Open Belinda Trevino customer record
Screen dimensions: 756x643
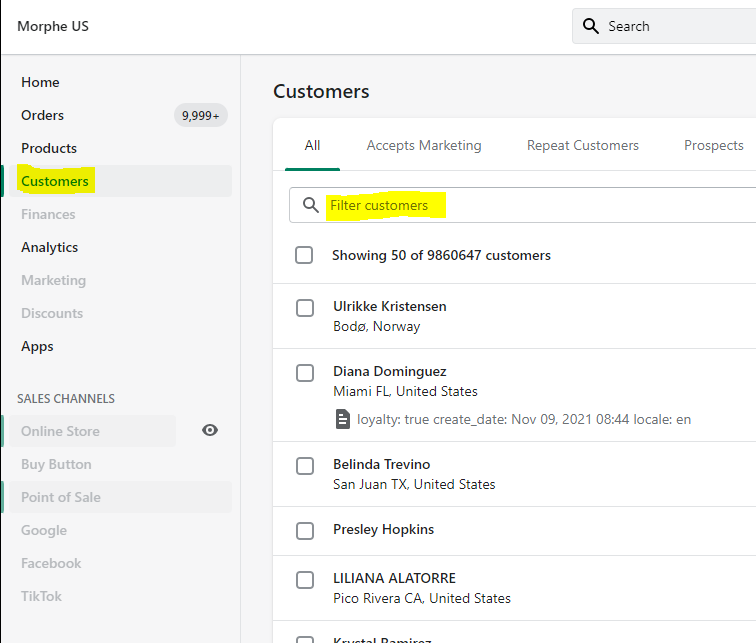pyautogui.click(x=381, y=464)
